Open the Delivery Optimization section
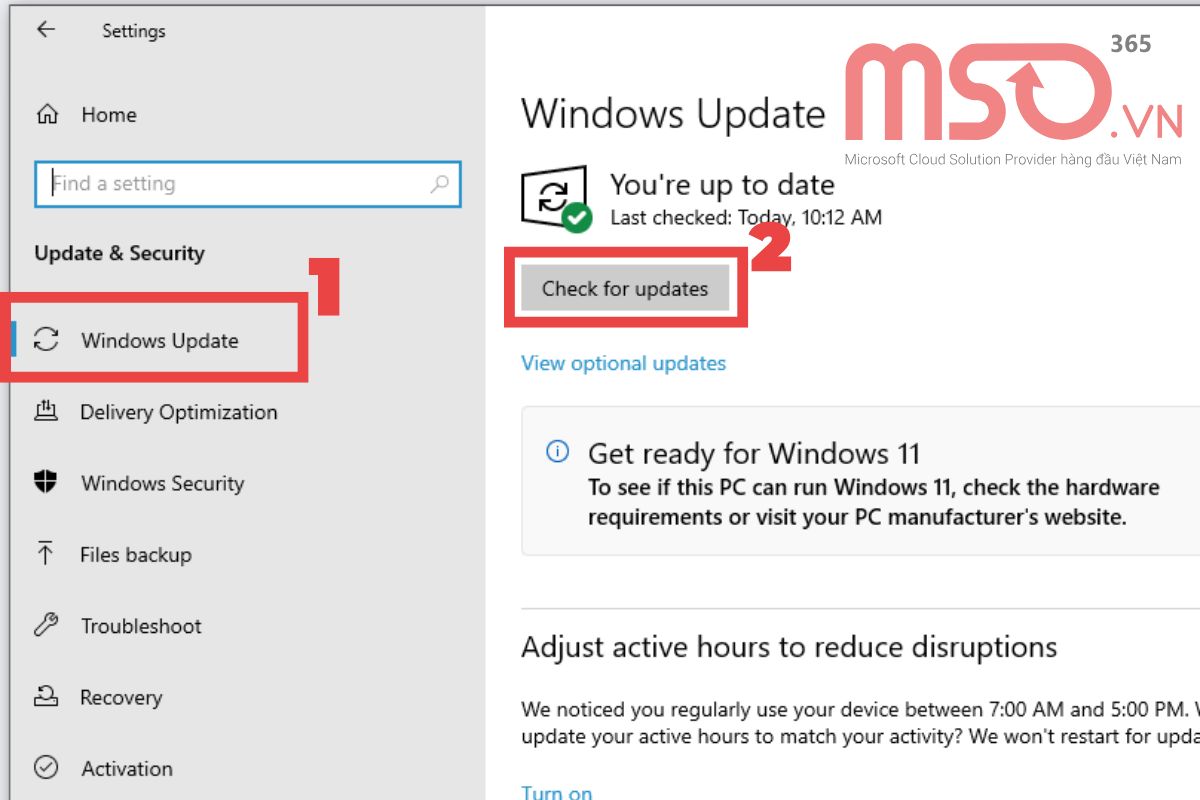 click(x=178, y=412)
